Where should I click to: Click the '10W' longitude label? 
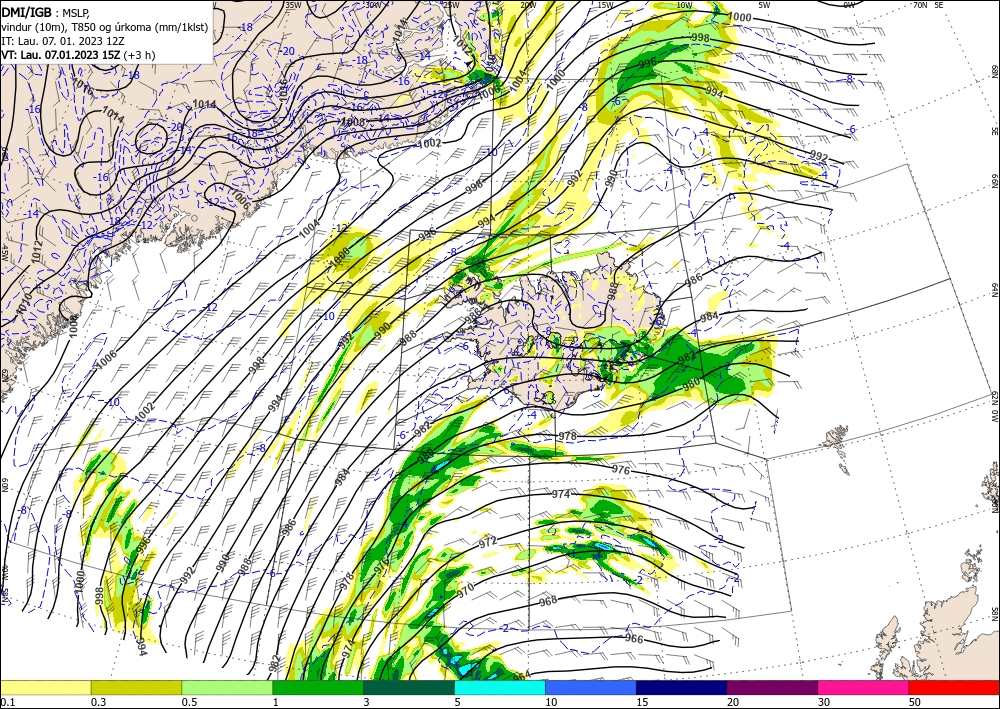(x=684, y=5)
